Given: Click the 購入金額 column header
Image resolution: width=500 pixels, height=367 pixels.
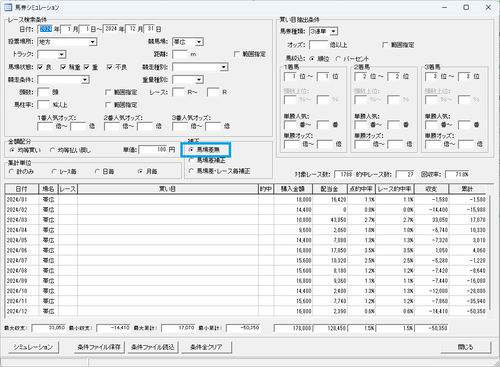Looking at the screenshot, I should click(293, 189).
